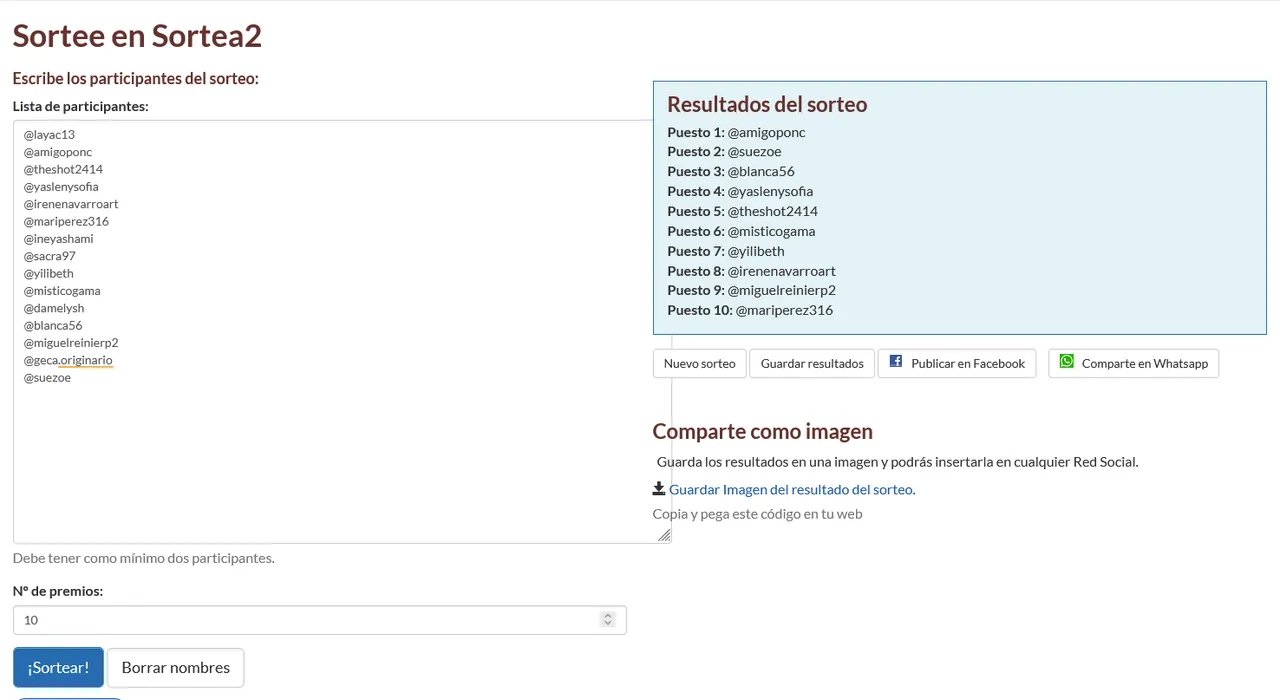
Task: Select @blanca56 in the participants list
Action: tap(53, 325)
